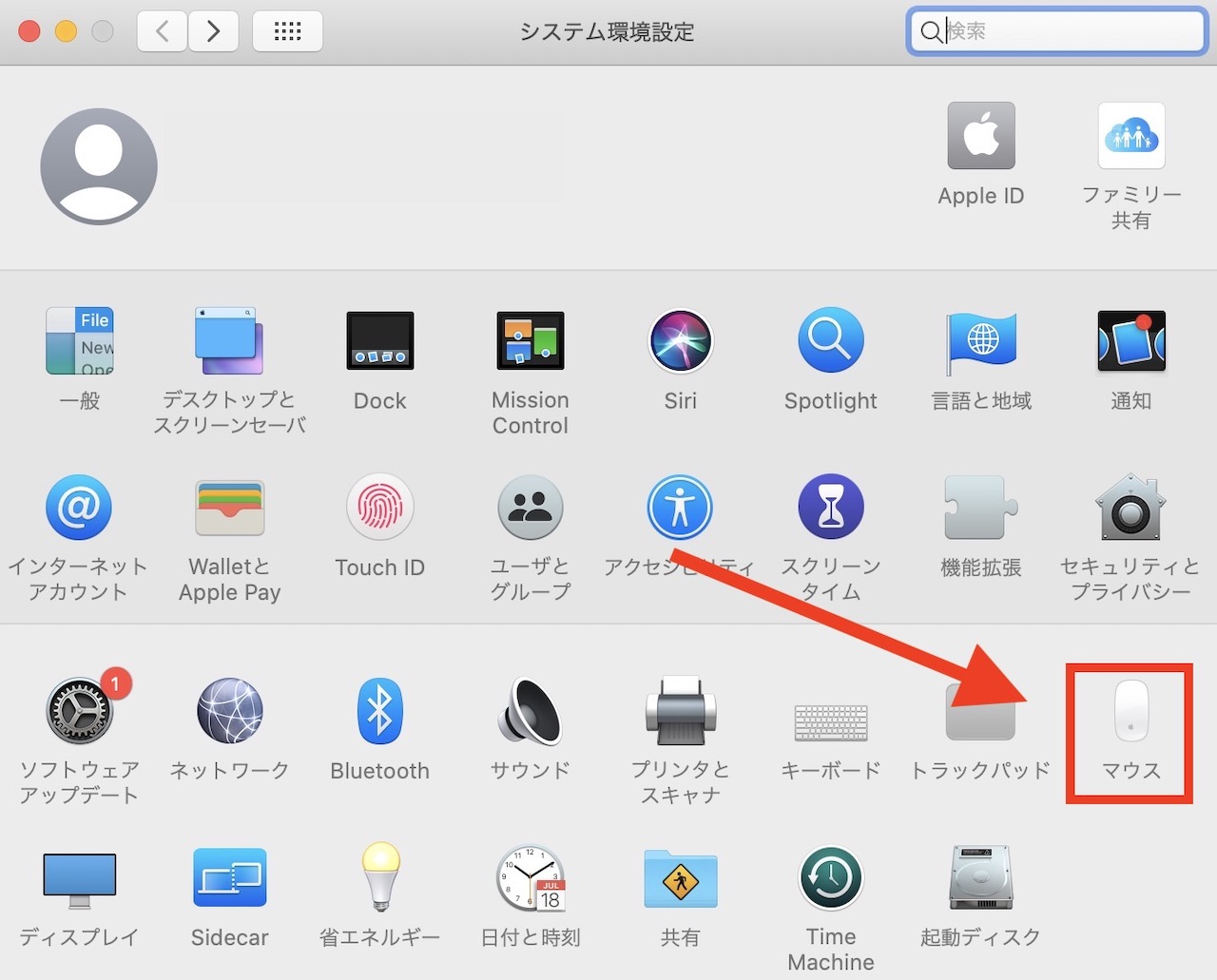This screenshot has width=1217, height=980.
Task: Click the user profile picture
Action: point(99,164)
